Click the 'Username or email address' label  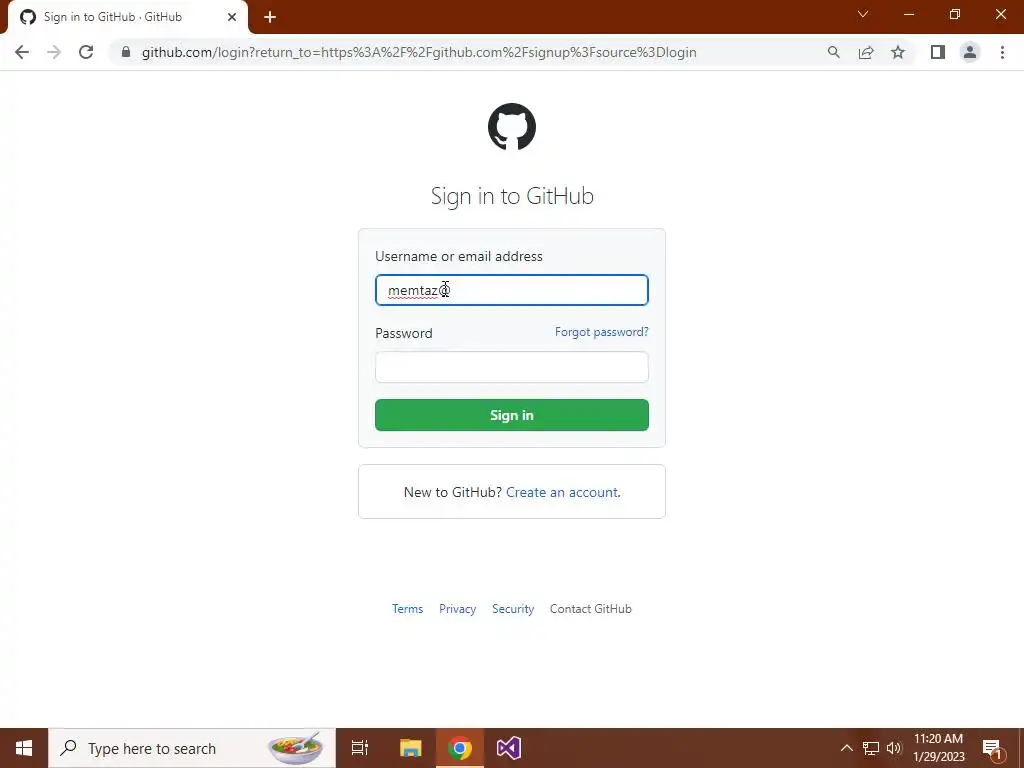tap(458, 256)
